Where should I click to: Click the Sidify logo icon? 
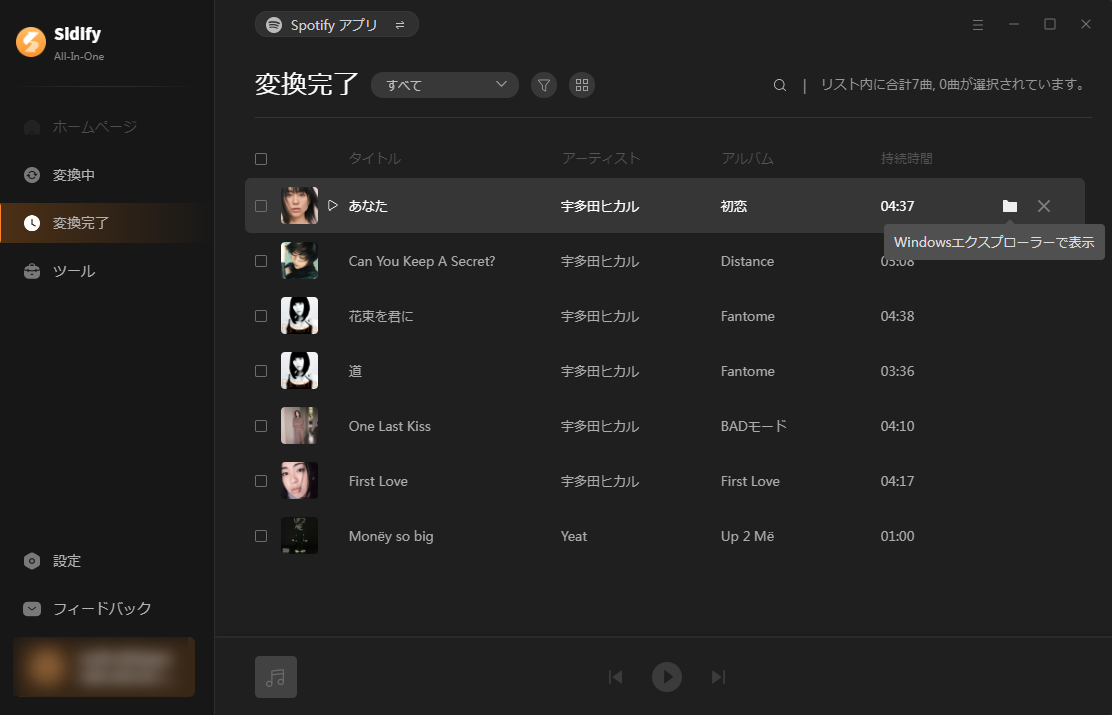[x=30, y=42]
